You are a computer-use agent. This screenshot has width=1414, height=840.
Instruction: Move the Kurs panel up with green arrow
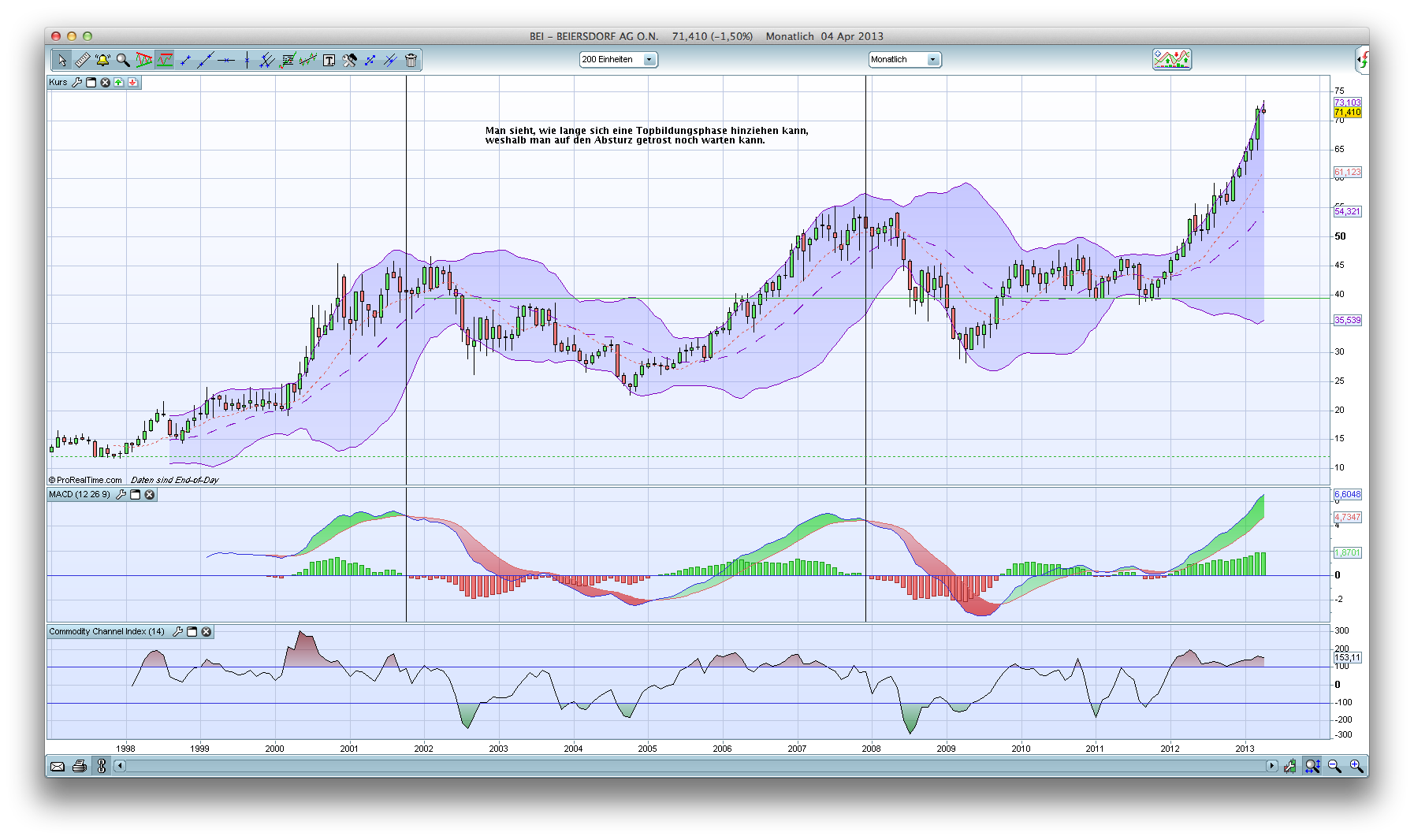(119, 82)
